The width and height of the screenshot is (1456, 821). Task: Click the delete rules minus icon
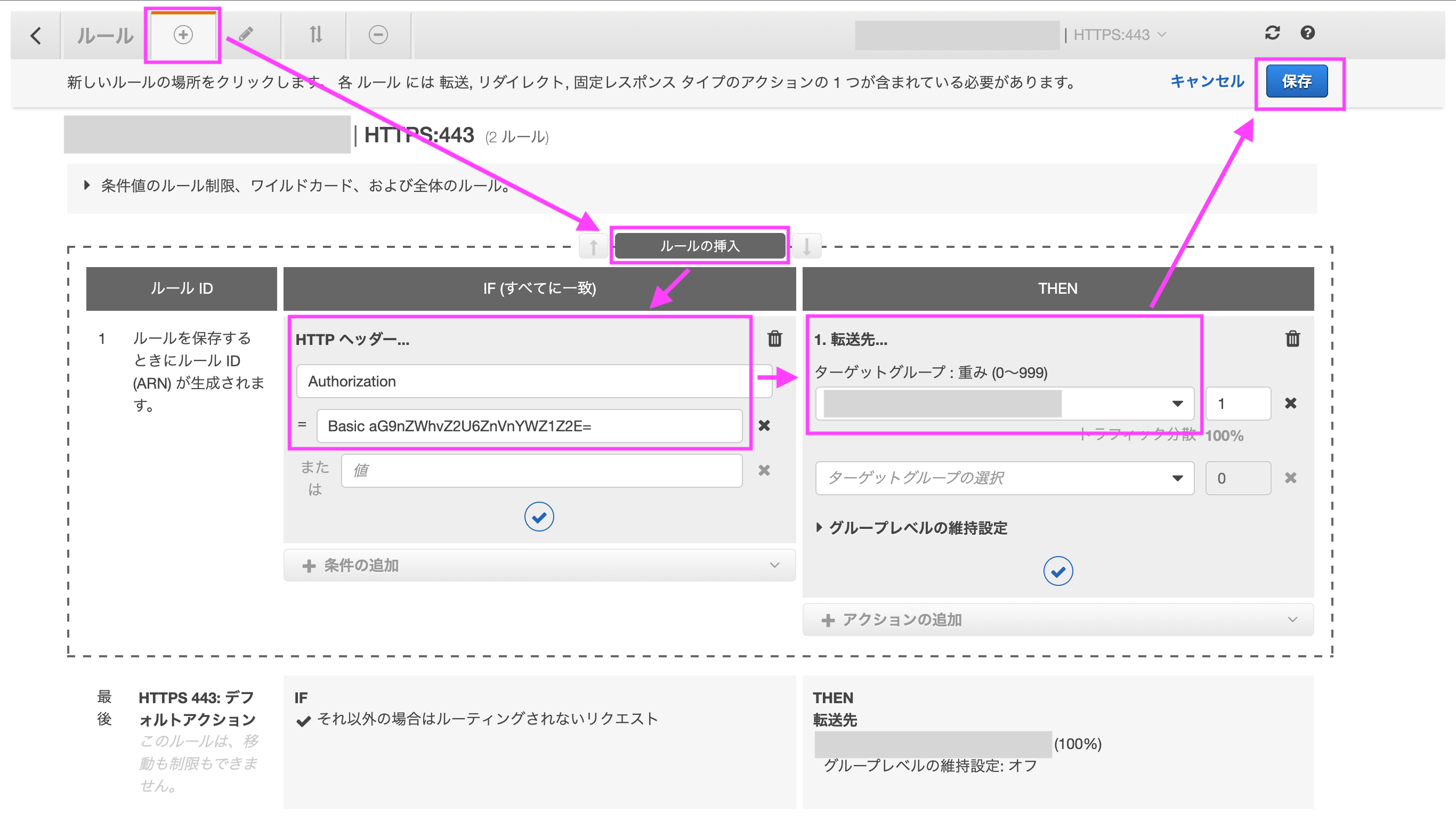coord(378,35)
